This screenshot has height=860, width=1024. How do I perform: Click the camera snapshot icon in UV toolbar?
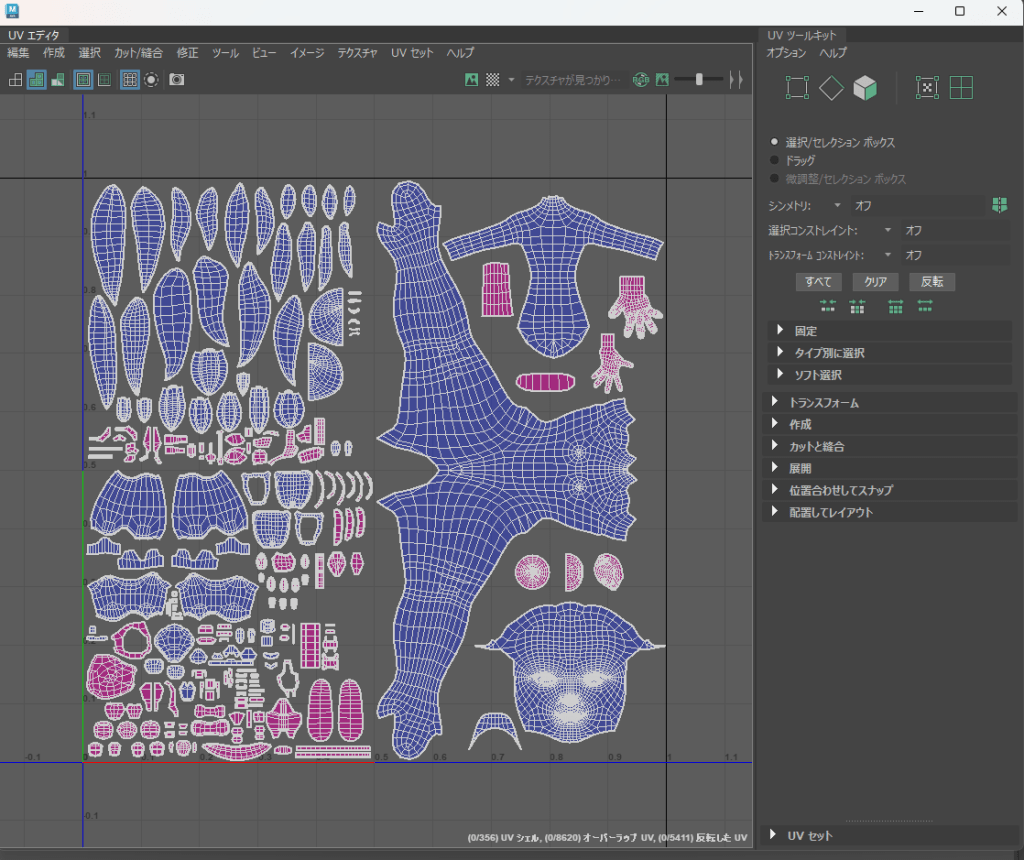click(177, 80)
